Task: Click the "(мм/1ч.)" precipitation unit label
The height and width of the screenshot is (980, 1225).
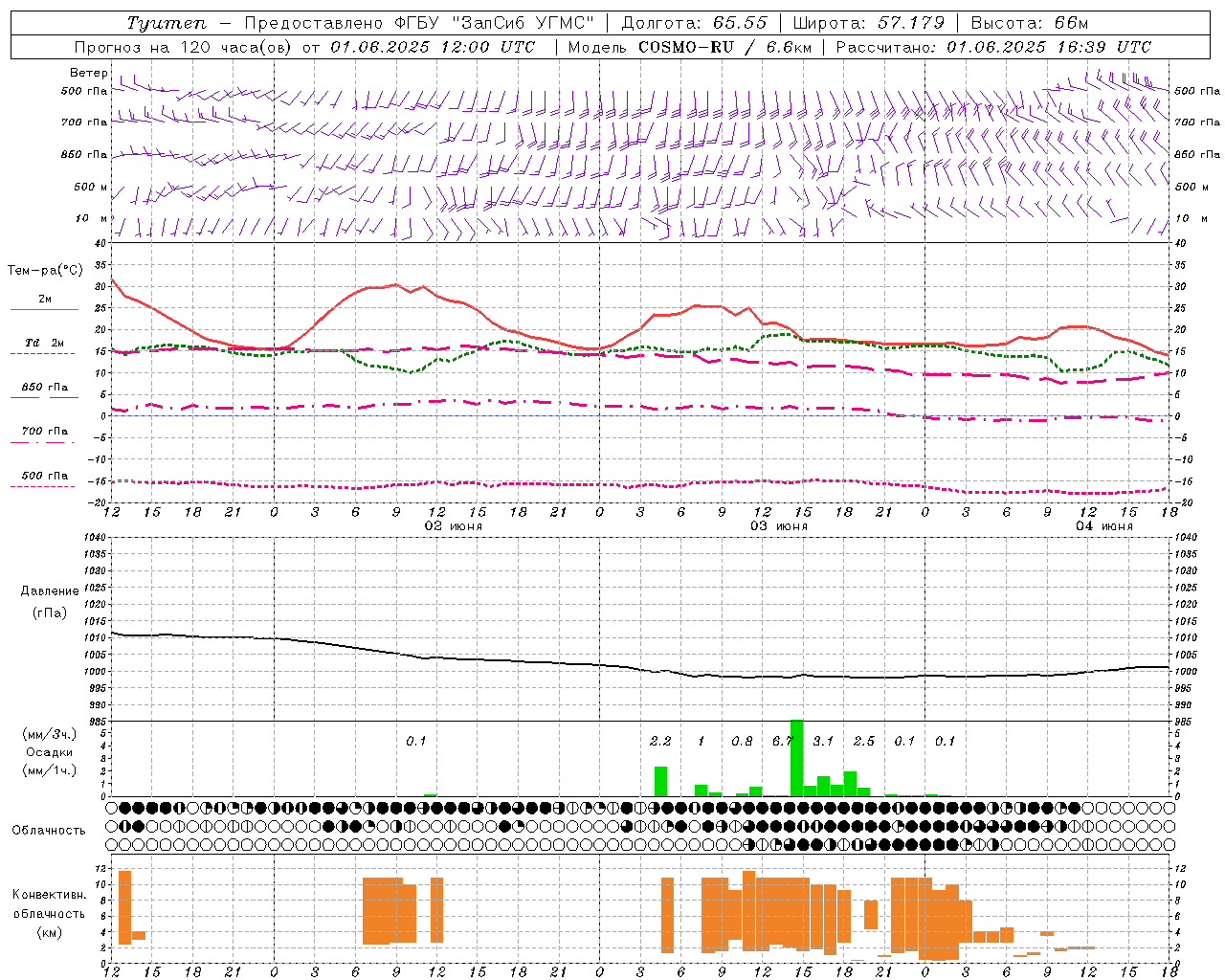Action: [50, 770]
